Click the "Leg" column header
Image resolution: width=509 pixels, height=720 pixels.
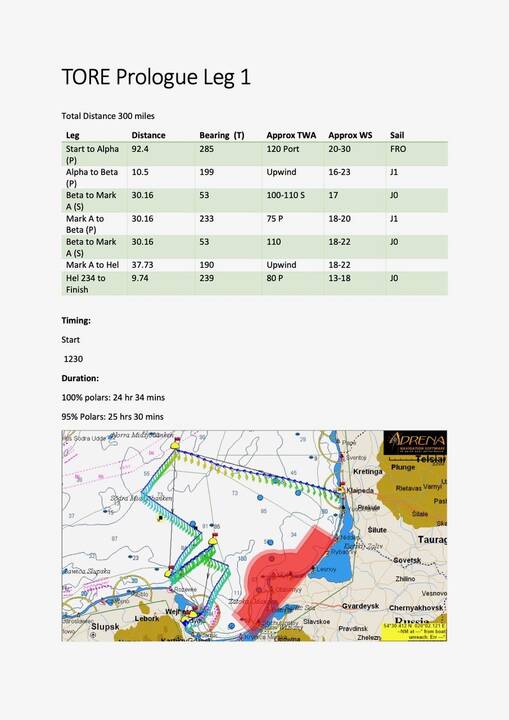click(73, 135)
